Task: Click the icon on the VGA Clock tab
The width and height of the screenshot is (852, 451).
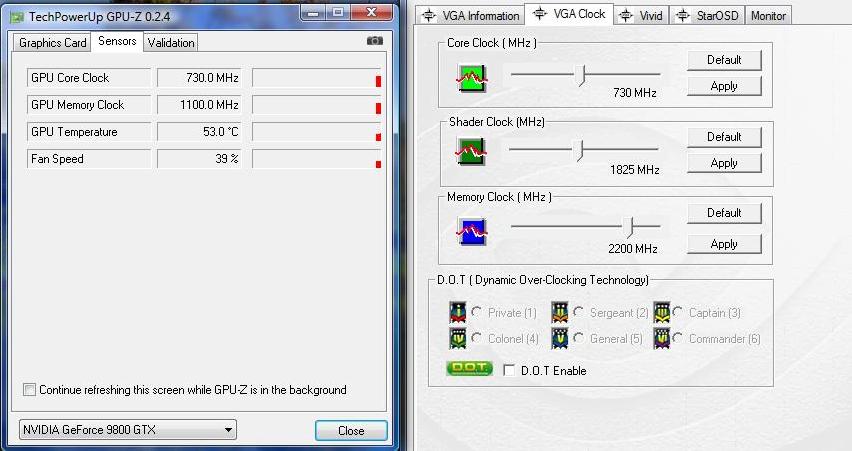Action: [540, 14]
